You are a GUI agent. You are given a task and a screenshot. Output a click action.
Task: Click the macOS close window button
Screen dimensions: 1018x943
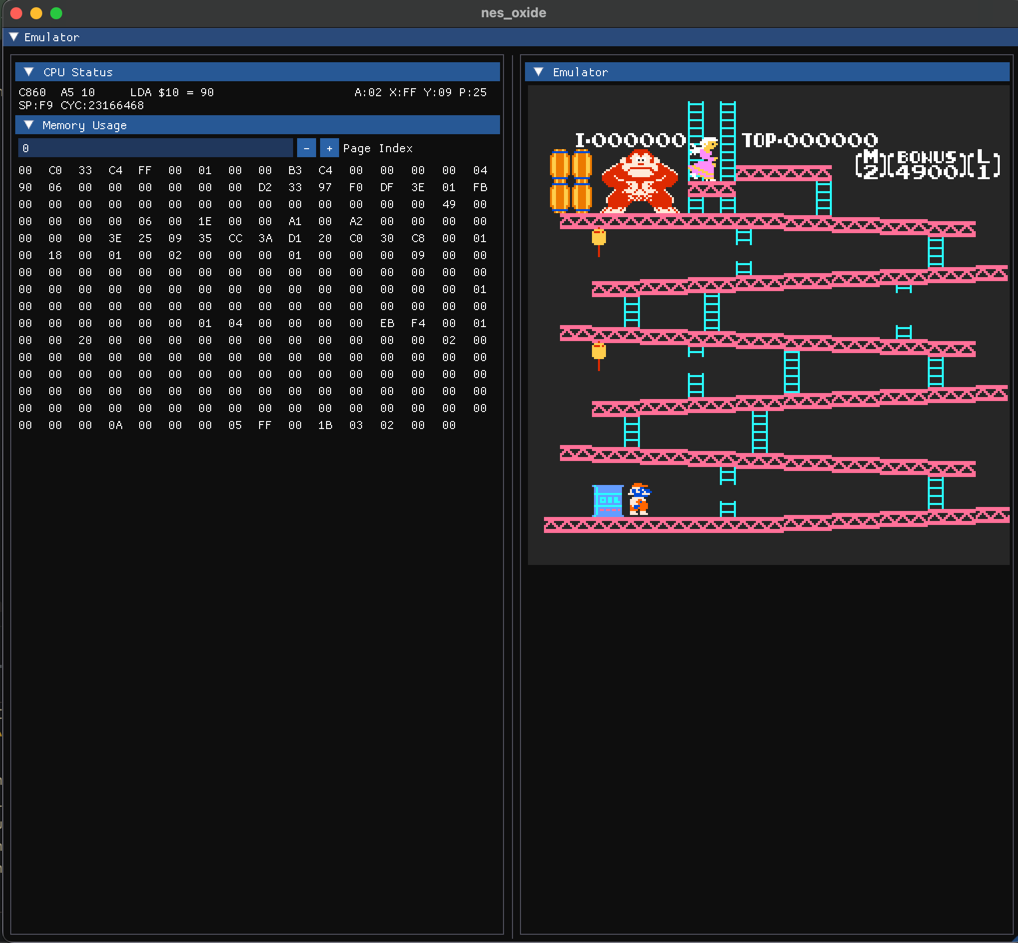(x=17, y=13)
